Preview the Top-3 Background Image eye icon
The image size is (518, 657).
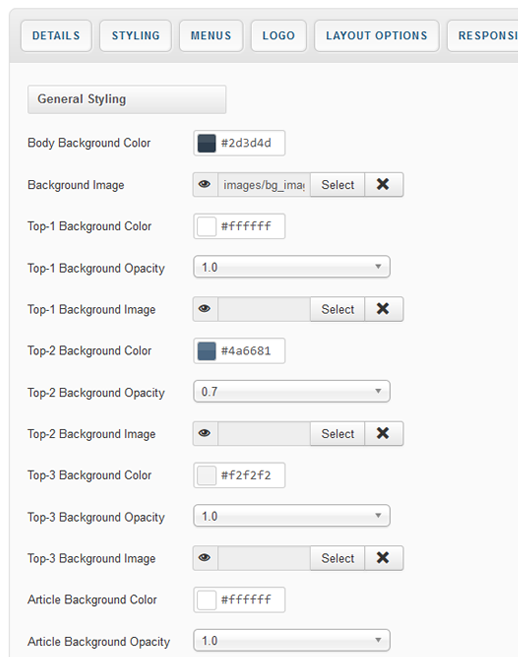[205, 558]
